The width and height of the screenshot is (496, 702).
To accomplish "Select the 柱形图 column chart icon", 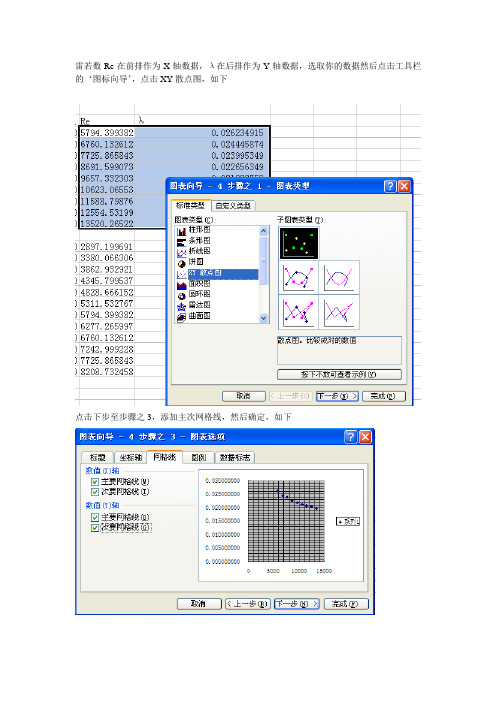I will click(181, 231).
